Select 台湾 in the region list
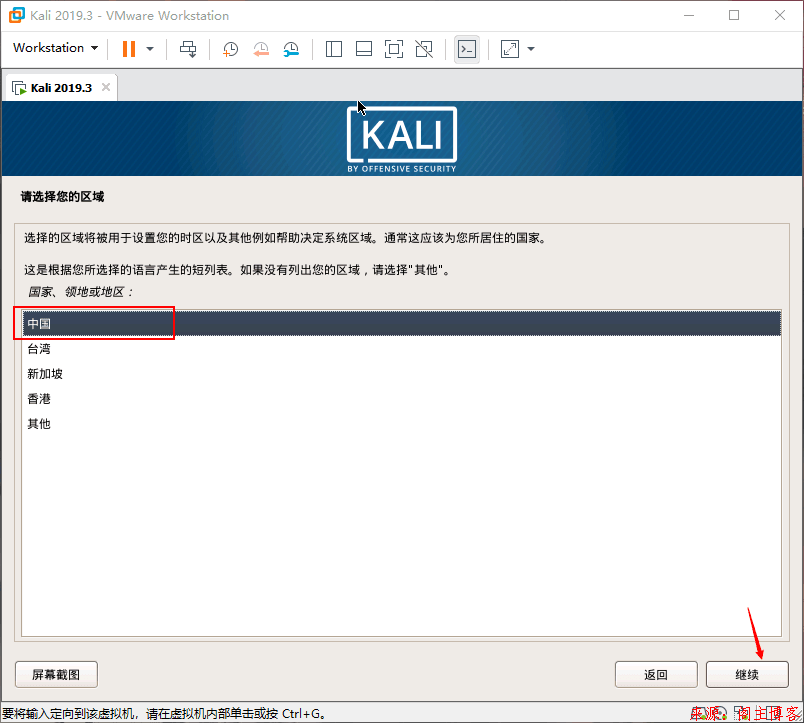 point(401,349)
